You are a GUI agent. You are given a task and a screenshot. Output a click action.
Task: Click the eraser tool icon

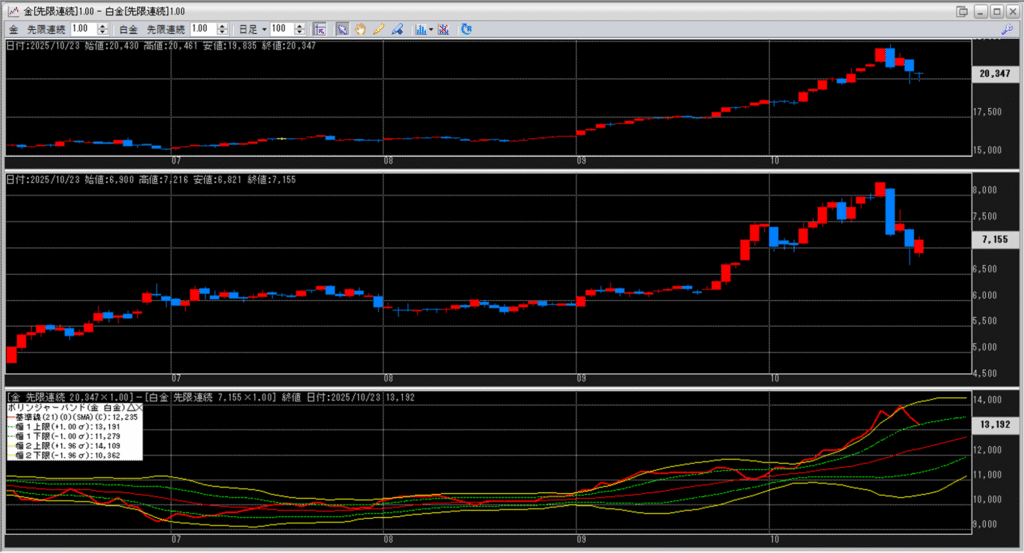click(397, 29)
